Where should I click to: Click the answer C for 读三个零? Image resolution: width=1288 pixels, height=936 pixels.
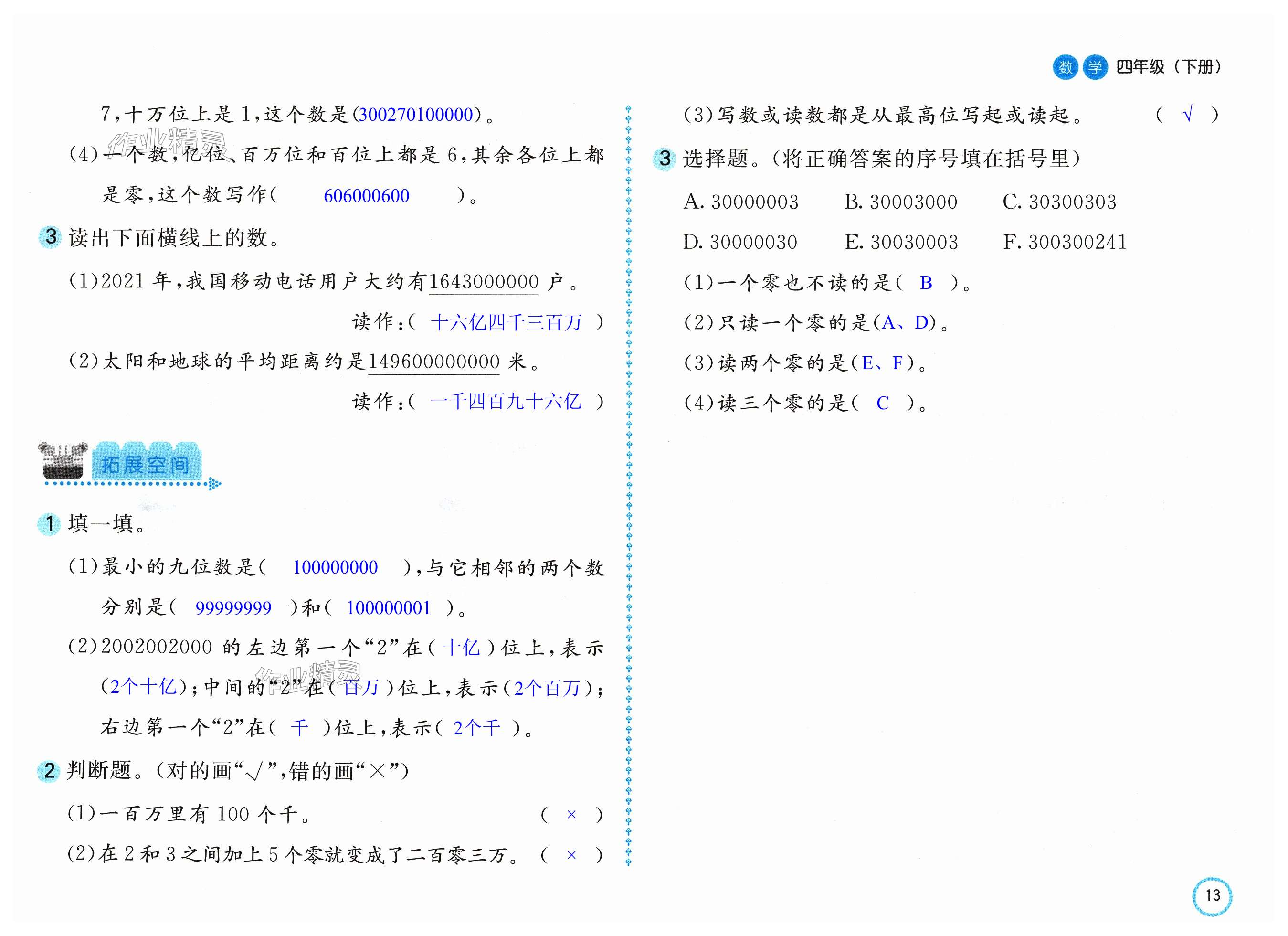pos(883,403)
